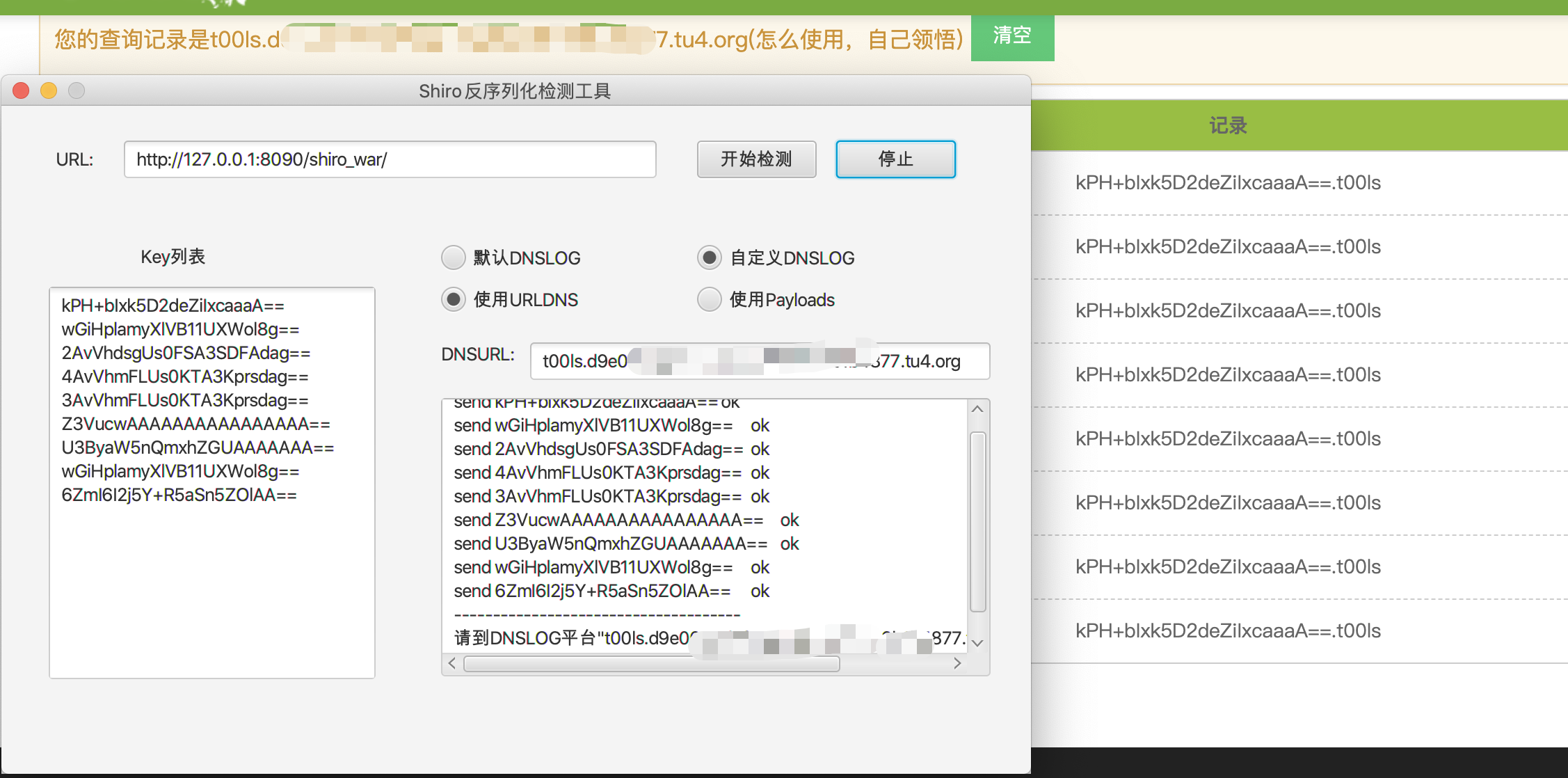The width and height of the screenshot is (1568, 778).
Task: Click inside the URL input field
Action: (390, 159)
